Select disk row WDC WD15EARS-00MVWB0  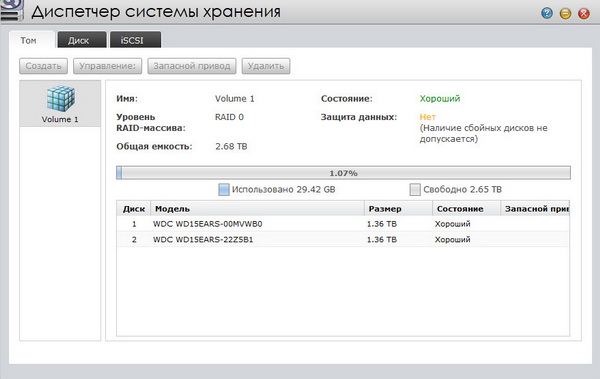tap(343, 224)
